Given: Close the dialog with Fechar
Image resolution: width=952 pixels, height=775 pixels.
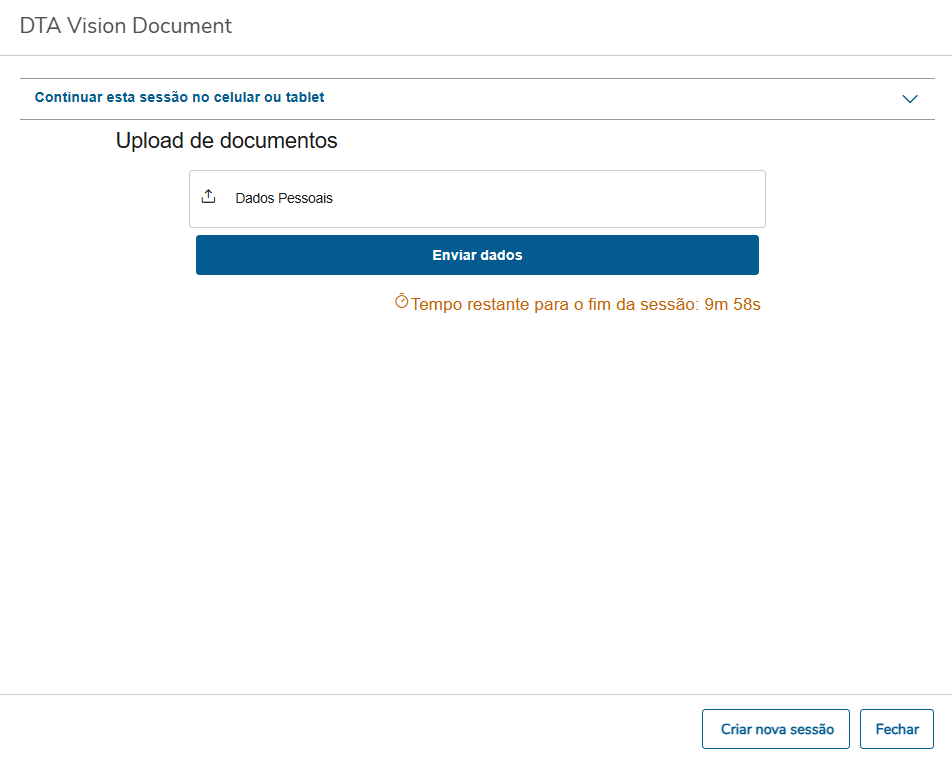Looking at the screenshot, I should (x=897, y=729).
